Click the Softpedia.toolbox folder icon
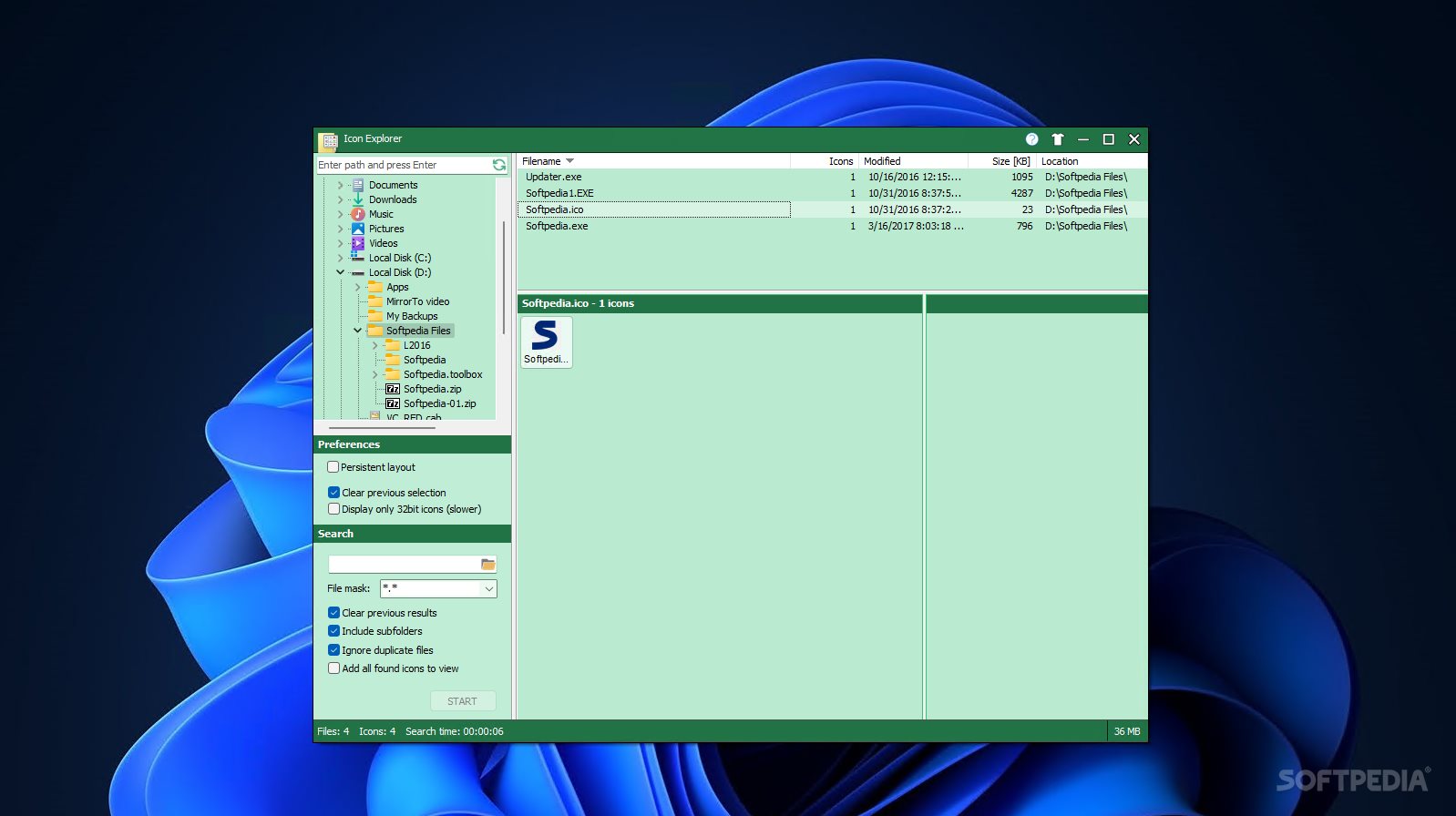The width and height of the screenshot is (1456, 816). click(x=393, y=374)
